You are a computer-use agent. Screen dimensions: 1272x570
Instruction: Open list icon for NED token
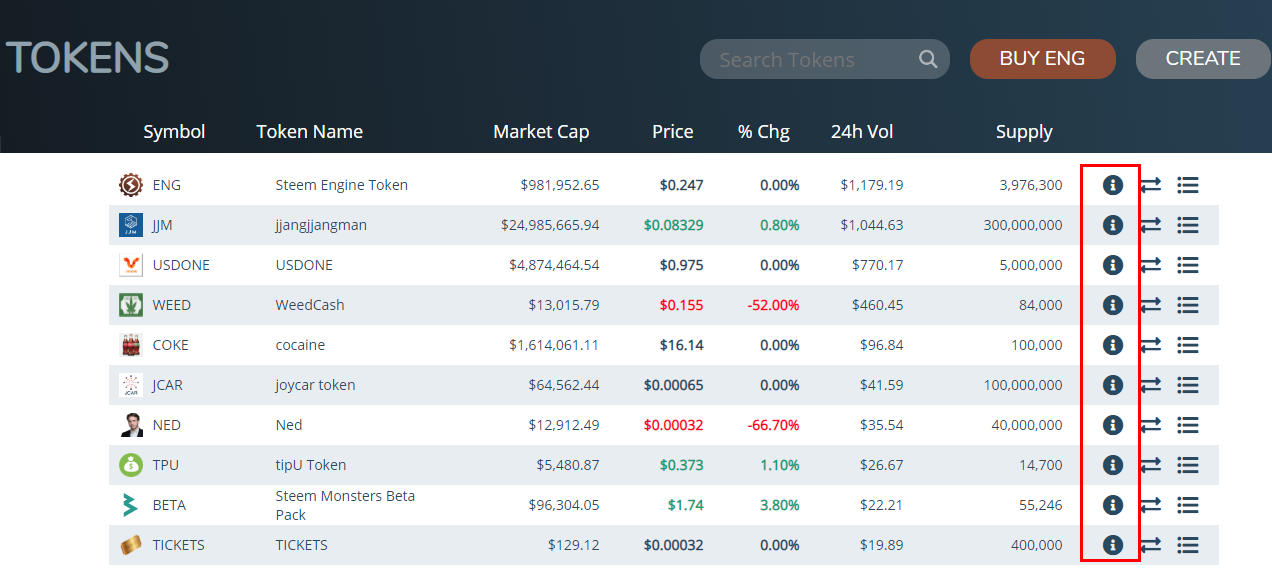1188,425
